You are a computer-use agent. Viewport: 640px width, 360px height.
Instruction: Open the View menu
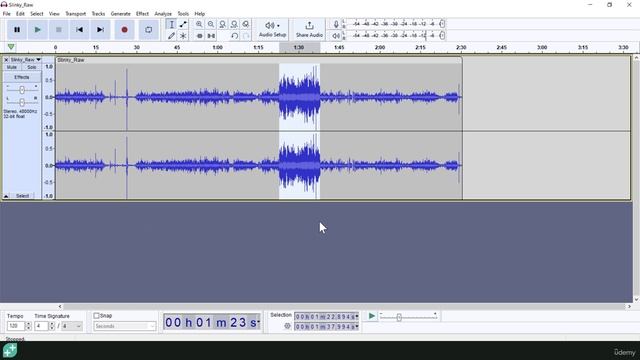[54, 13]
